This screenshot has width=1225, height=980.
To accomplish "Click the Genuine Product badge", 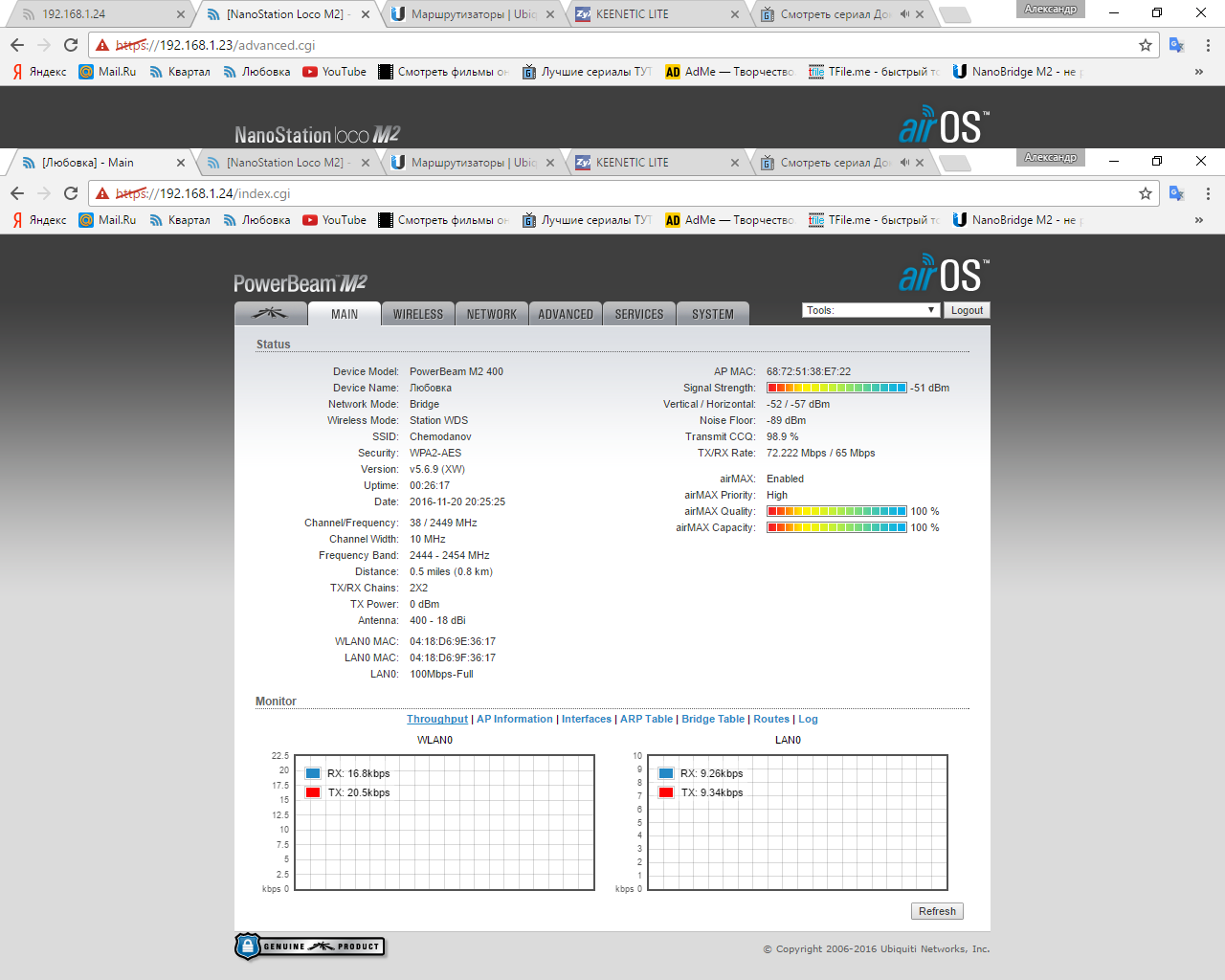I will pyautogui.click(x=310, y=947).
